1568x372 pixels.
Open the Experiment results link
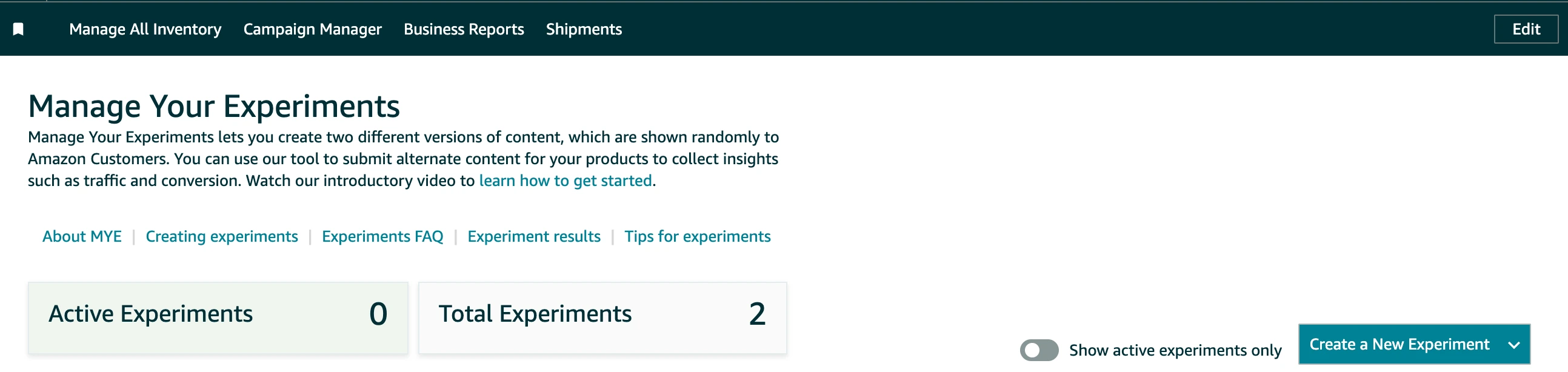(x=533, y=236)
